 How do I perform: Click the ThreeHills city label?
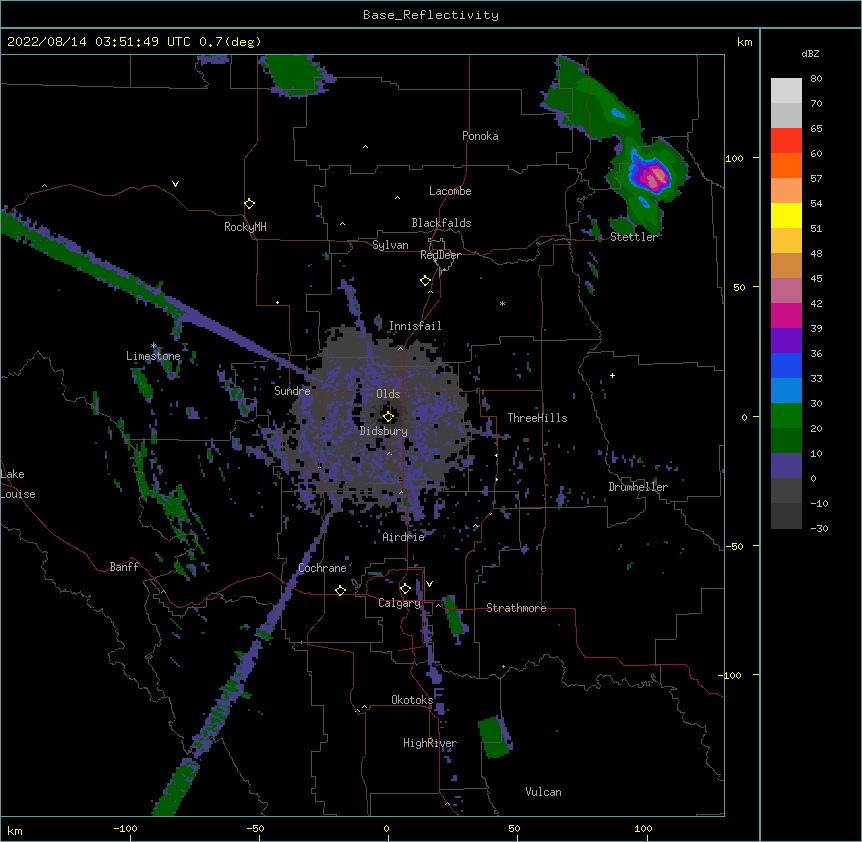537,418
